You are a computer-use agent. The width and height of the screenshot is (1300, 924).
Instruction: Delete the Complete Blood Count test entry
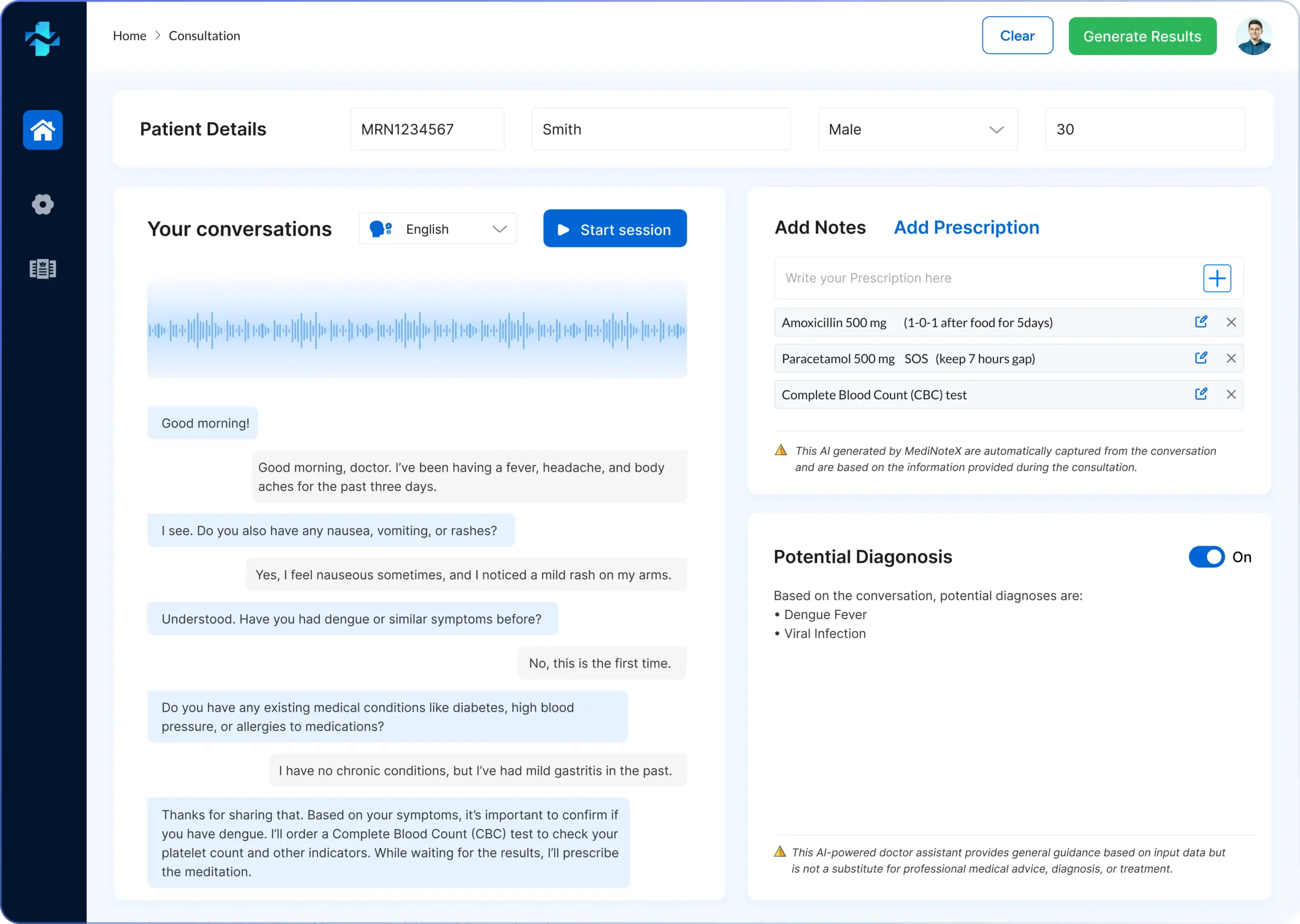[1230, 394]
